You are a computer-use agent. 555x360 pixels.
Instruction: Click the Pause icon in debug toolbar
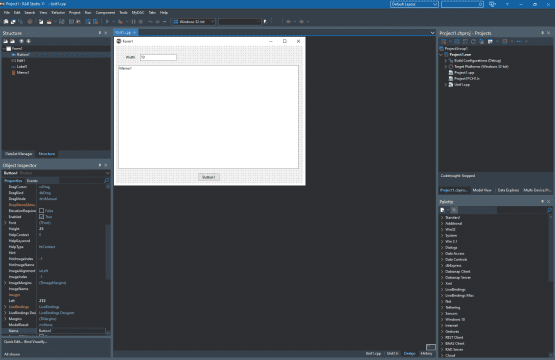click(133, 22)
